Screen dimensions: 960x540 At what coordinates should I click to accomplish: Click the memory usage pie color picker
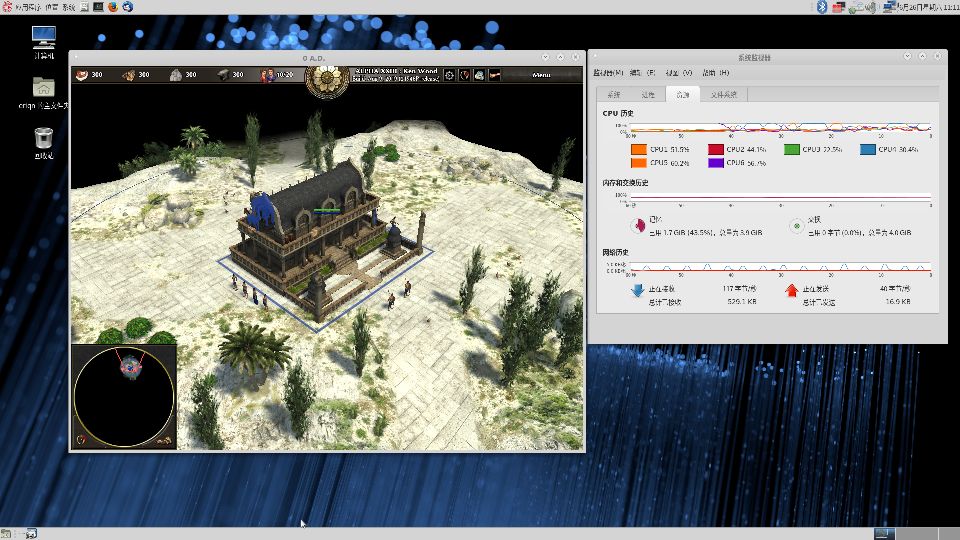638,226
